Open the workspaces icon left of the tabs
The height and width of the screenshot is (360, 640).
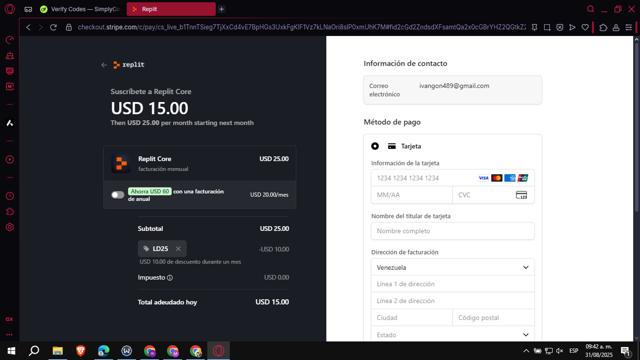click(x=28, y=9)
